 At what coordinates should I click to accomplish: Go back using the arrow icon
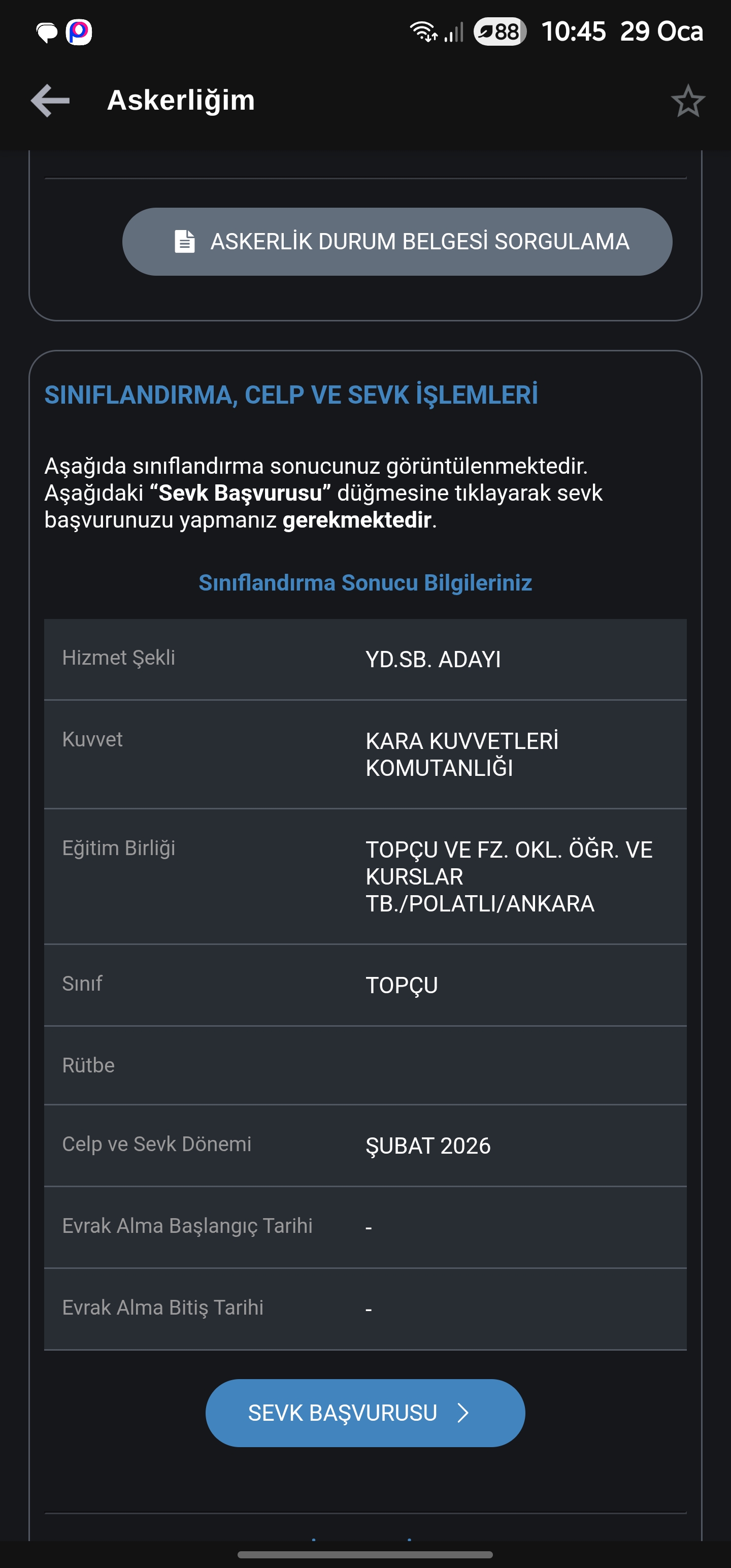pos(51,101)
